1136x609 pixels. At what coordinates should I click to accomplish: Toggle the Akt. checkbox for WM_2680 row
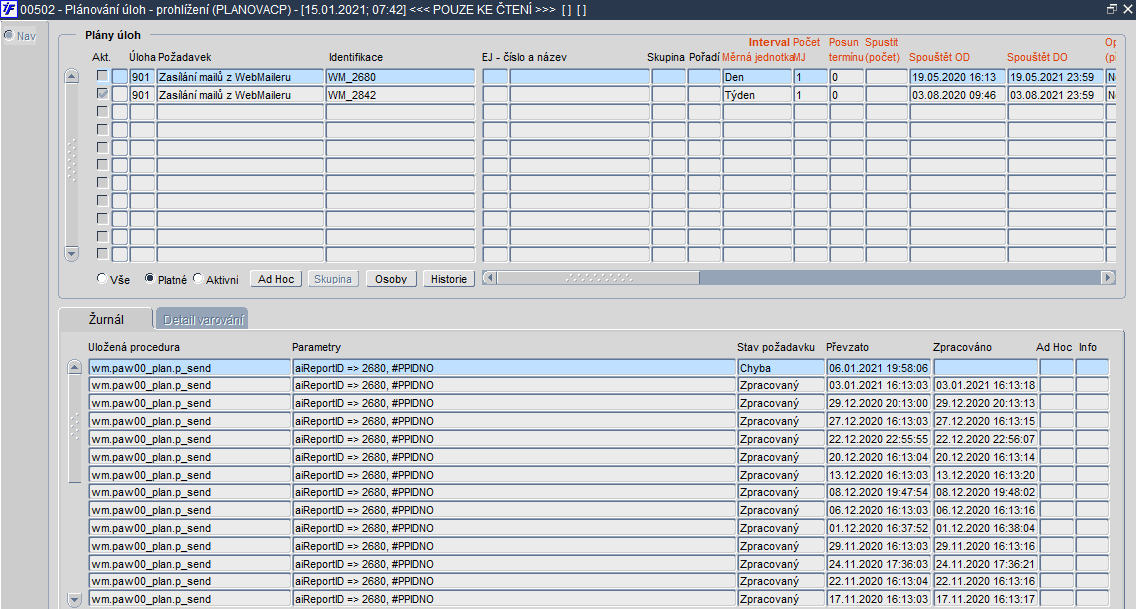click(x=102, y=76)
